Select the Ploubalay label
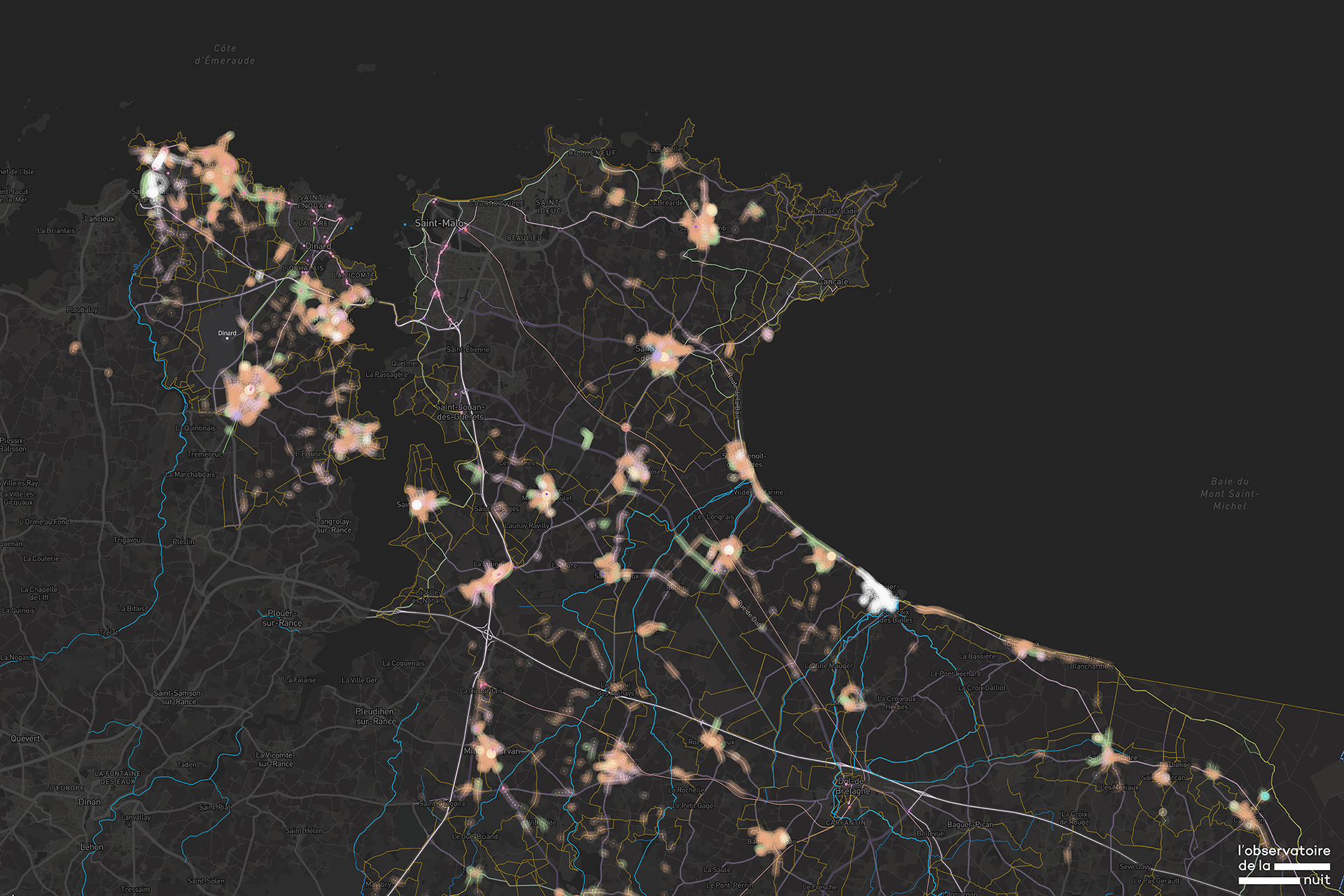The height and width of the screenshot is (896, 1344). [x=82, y=310]
